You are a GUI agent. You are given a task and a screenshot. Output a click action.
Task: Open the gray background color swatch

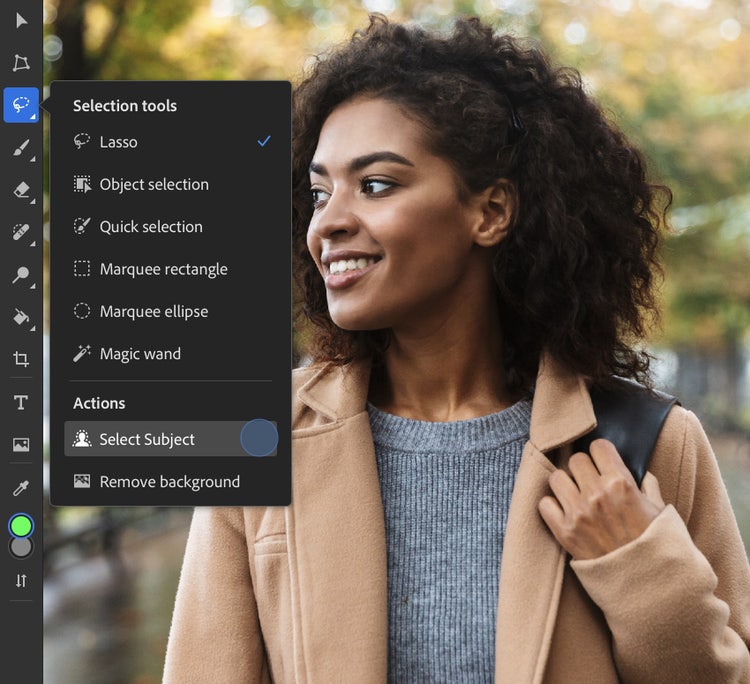(x=21, y=547)
